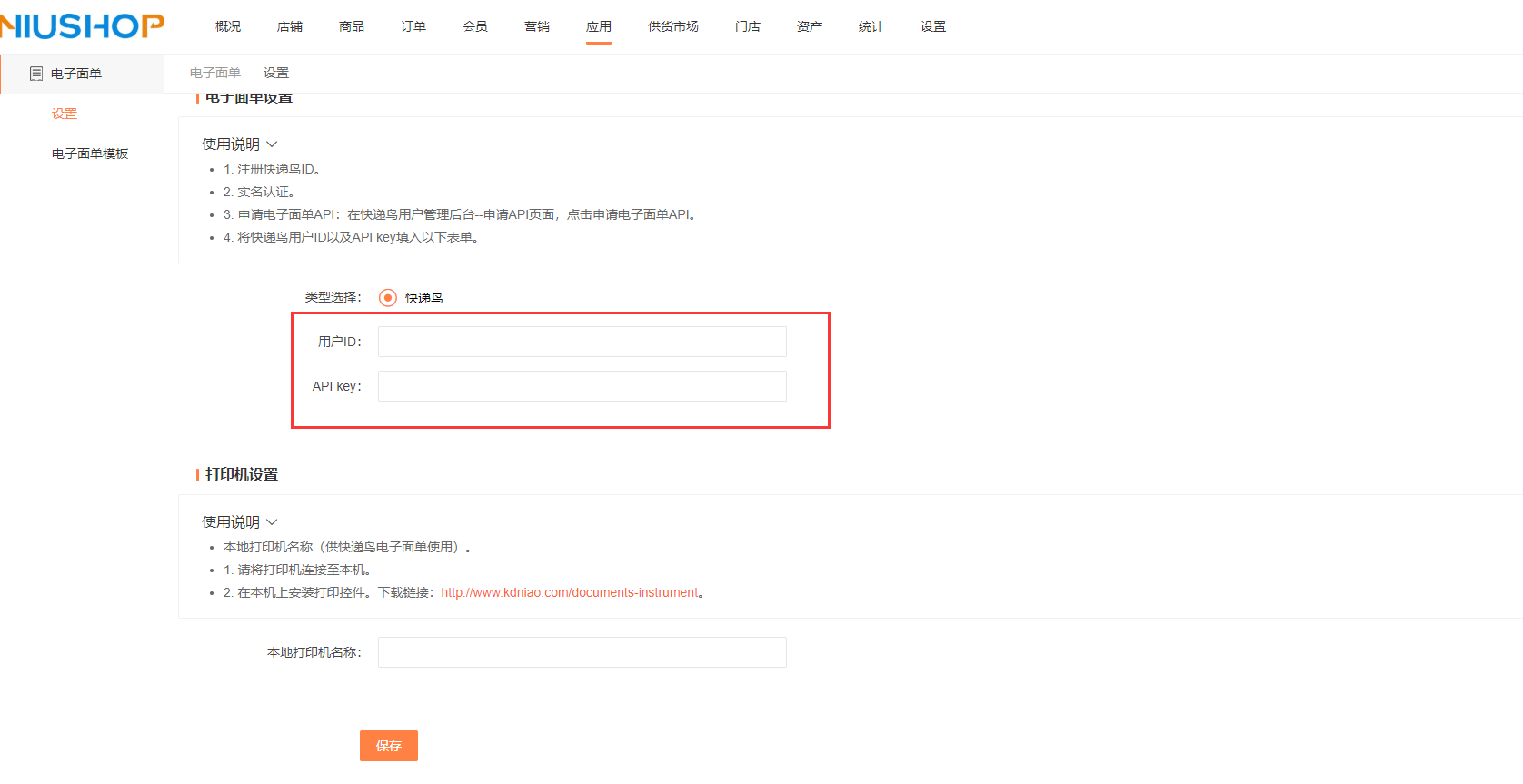Viewport: 1523px width, 784px height.
Task: Open the 资产 top menu
Action: [810, 27]
